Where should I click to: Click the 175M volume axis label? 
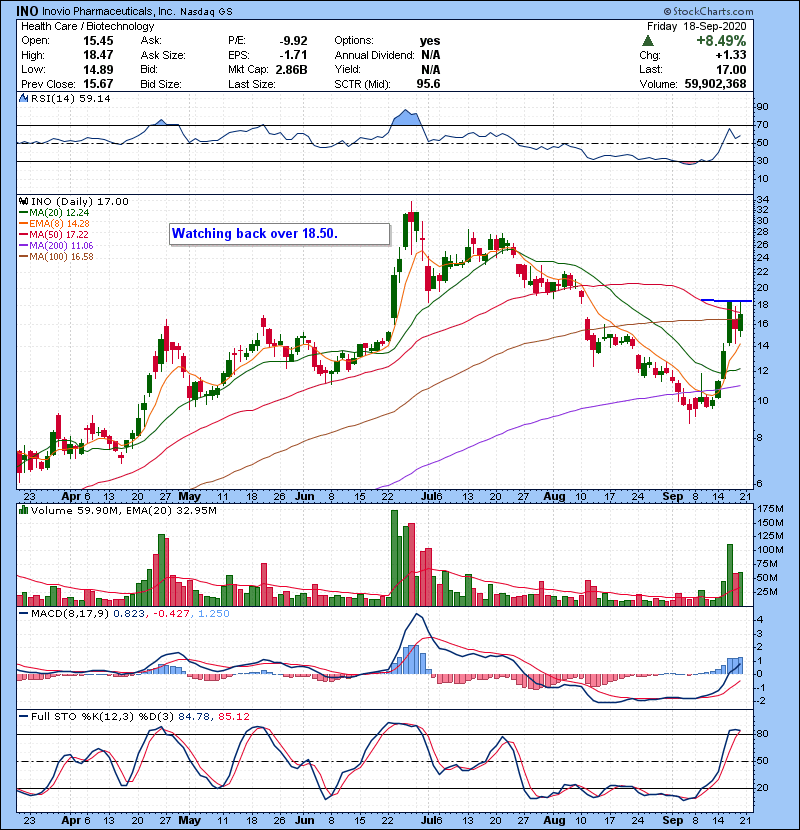click(x=770, y=509)
